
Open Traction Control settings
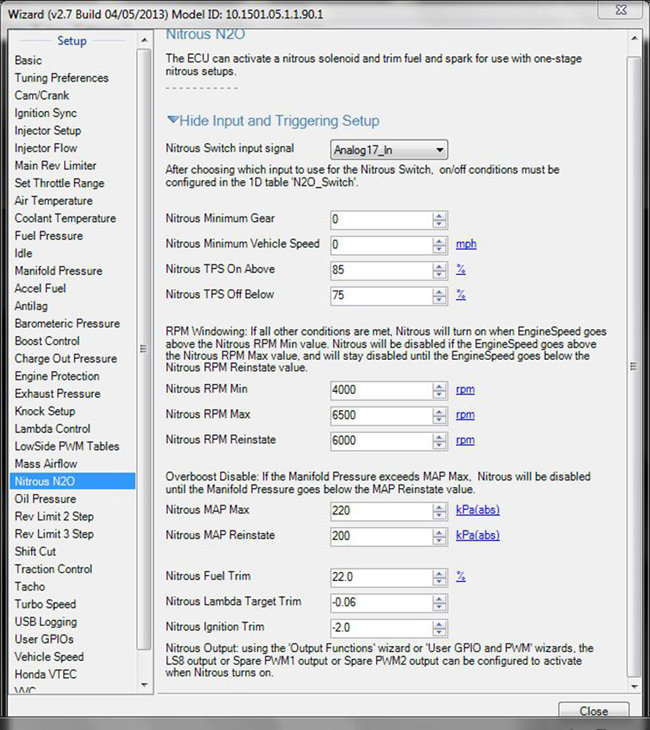coord(53,569)
